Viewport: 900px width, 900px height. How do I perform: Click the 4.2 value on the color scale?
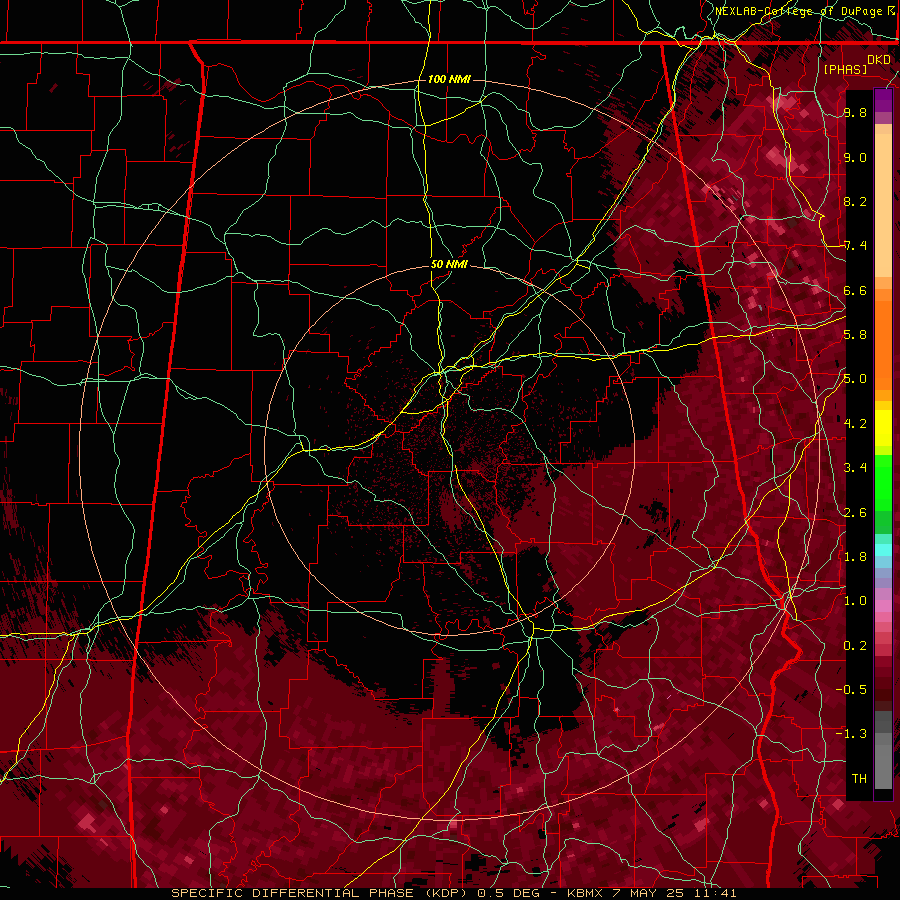coord(855,424)
